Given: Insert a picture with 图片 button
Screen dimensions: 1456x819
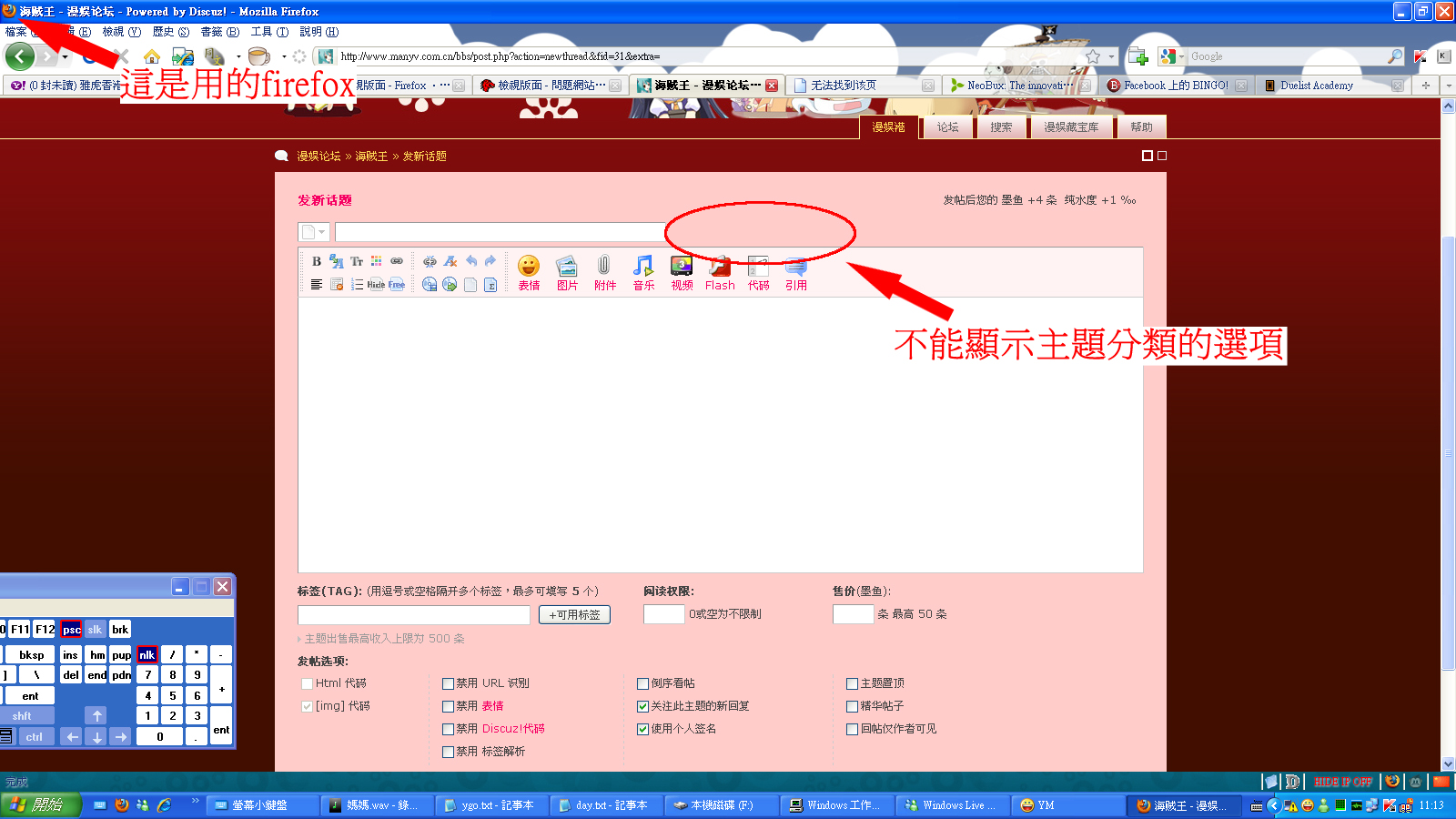Looking at the screenshot, I should point(567,272).
